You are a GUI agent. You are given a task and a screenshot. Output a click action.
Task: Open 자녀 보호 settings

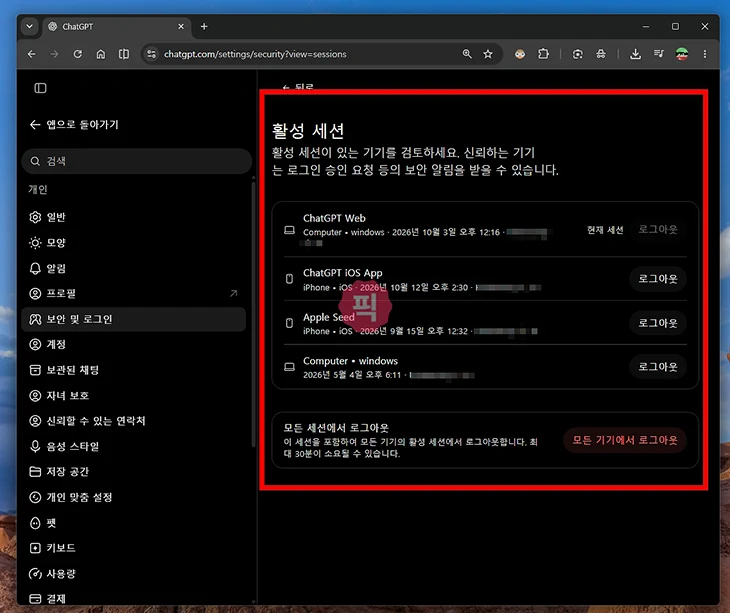pyautogui.click(x=134, y=396)
